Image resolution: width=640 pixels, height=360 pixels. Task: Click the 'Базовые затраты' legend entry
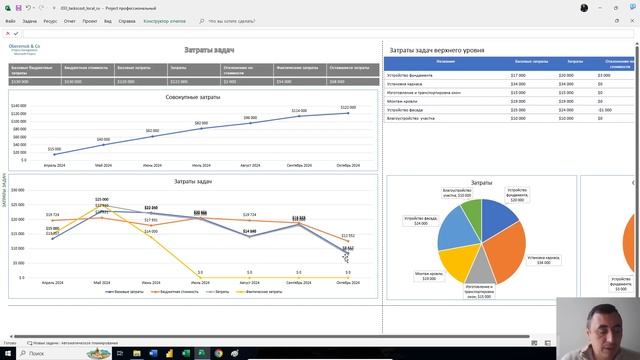[124, 292]
